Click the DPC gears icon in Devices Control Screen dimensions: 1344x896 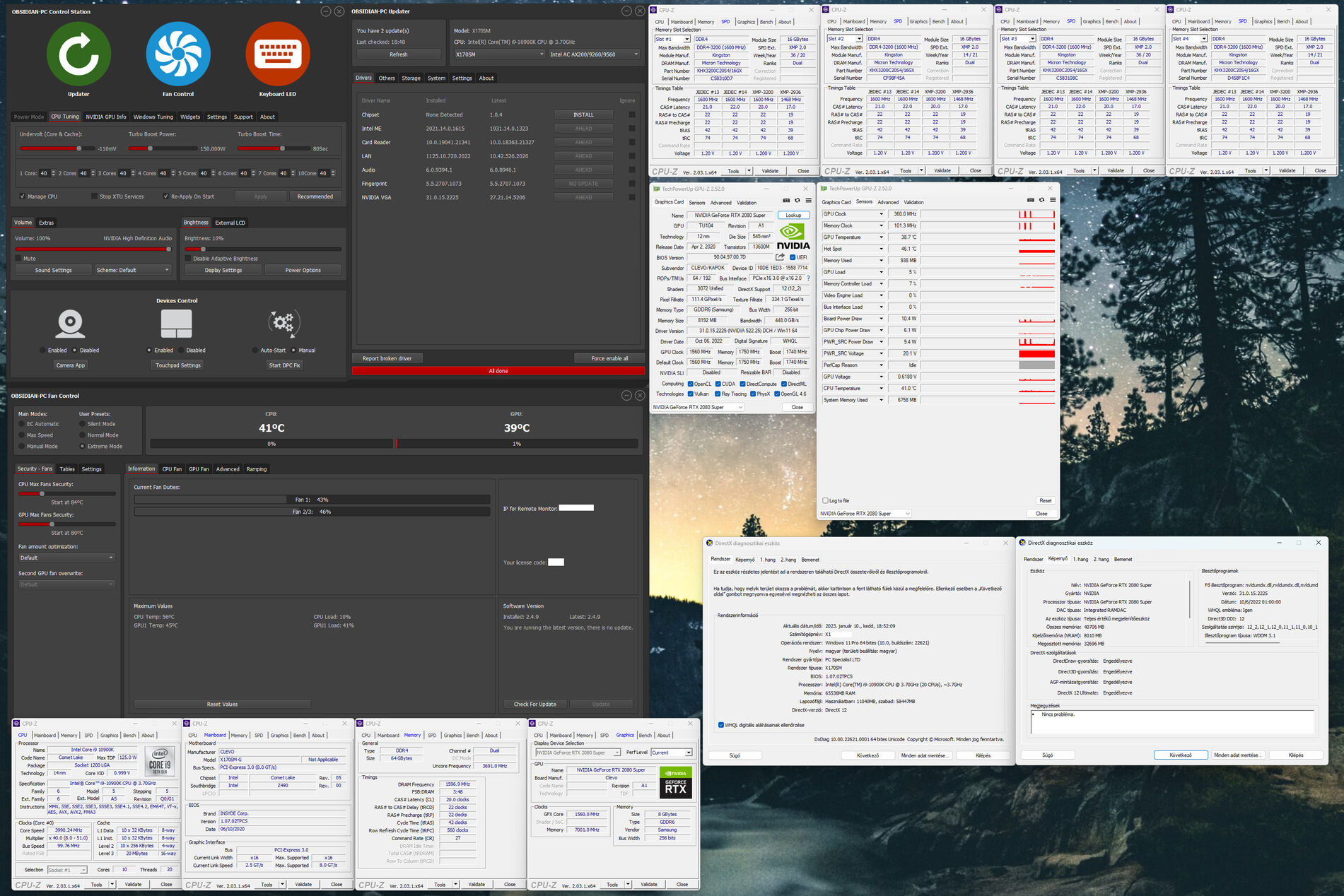[284, 323]
